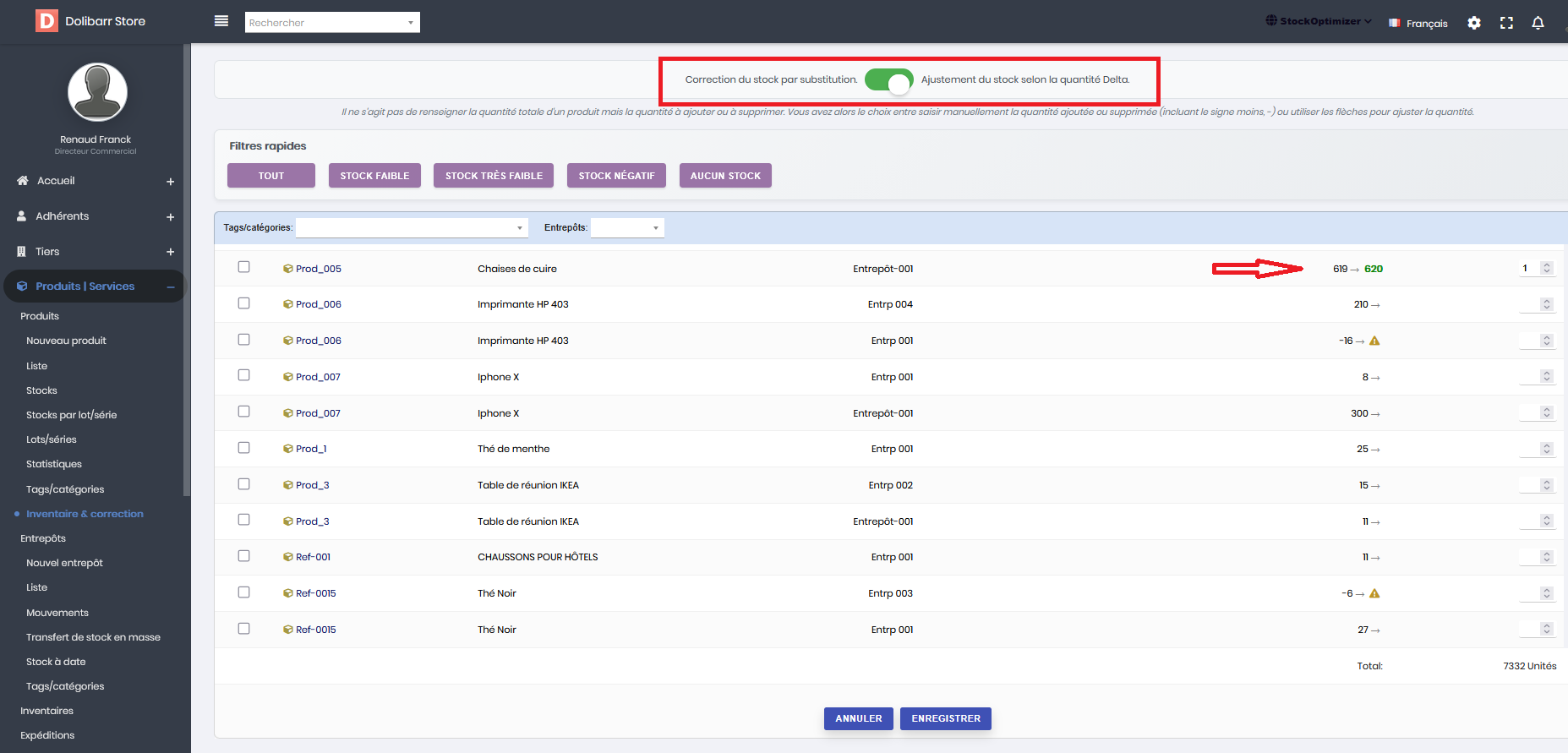Click quantity stepper for Table de réunion Entrepôt-001
The image size is (1568, 753).
[x=1547, y=521]
